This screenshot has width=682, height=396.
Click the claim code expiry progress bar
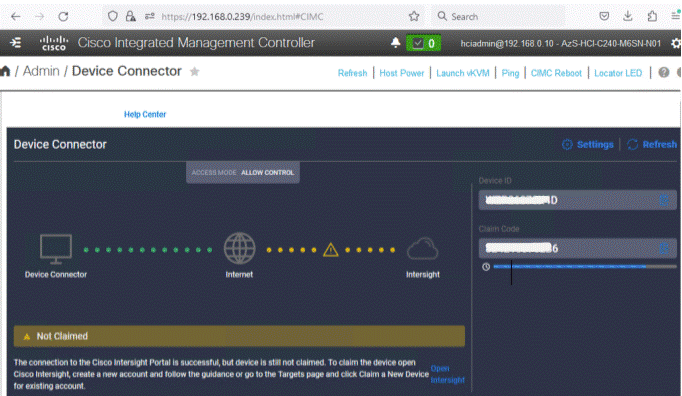pos(585,267)
